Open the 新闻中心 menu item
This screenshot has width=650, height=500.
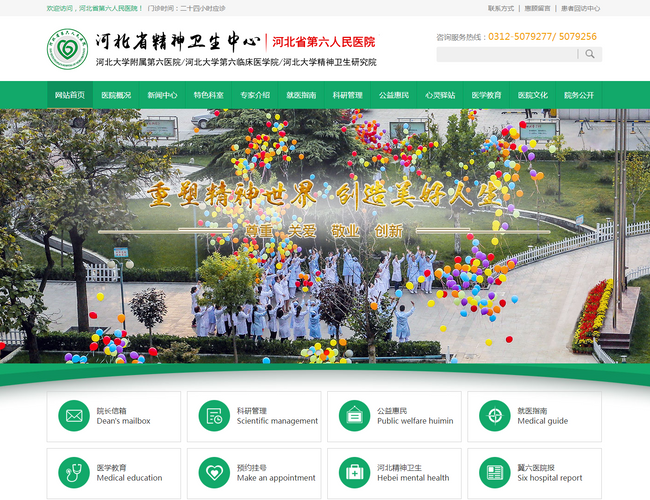click(162, 95)
